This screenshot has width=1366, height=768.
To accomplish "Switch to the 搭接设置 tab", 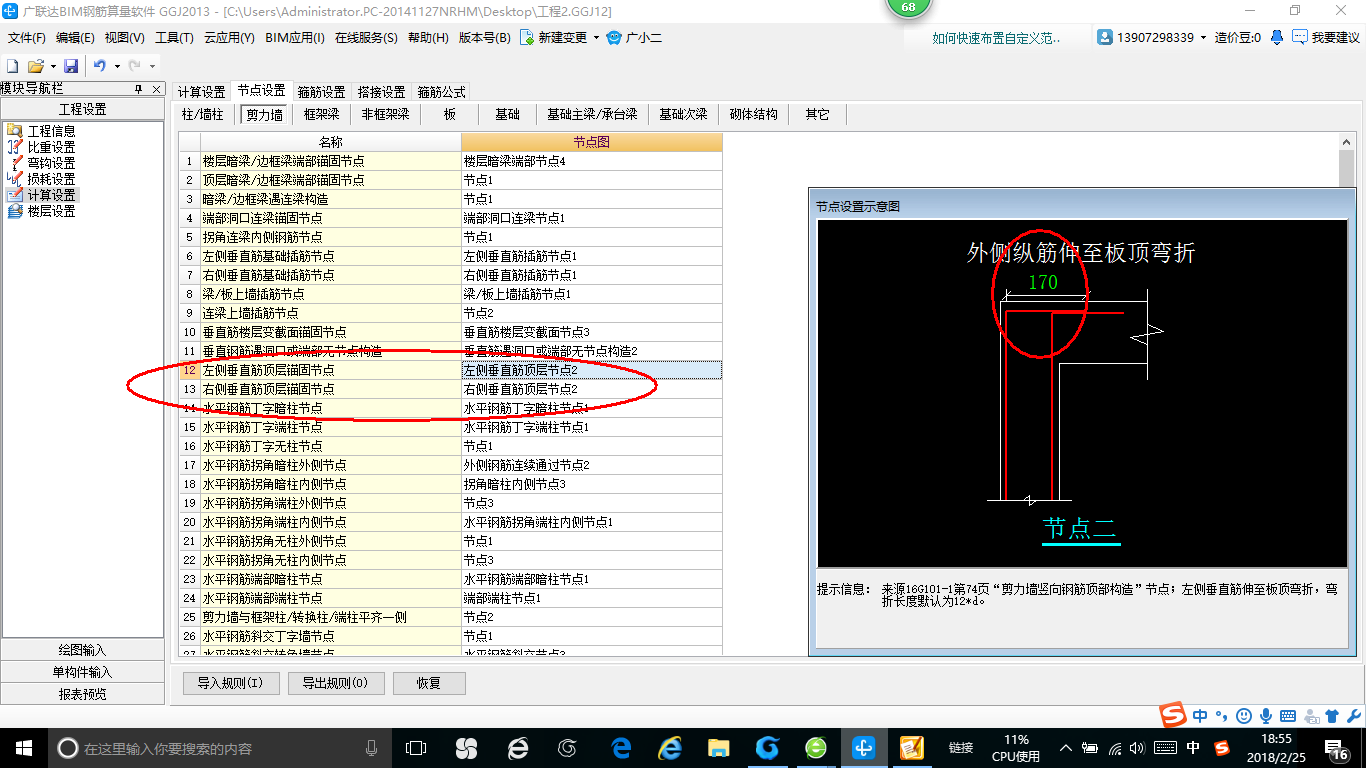I will coord(382,92).
